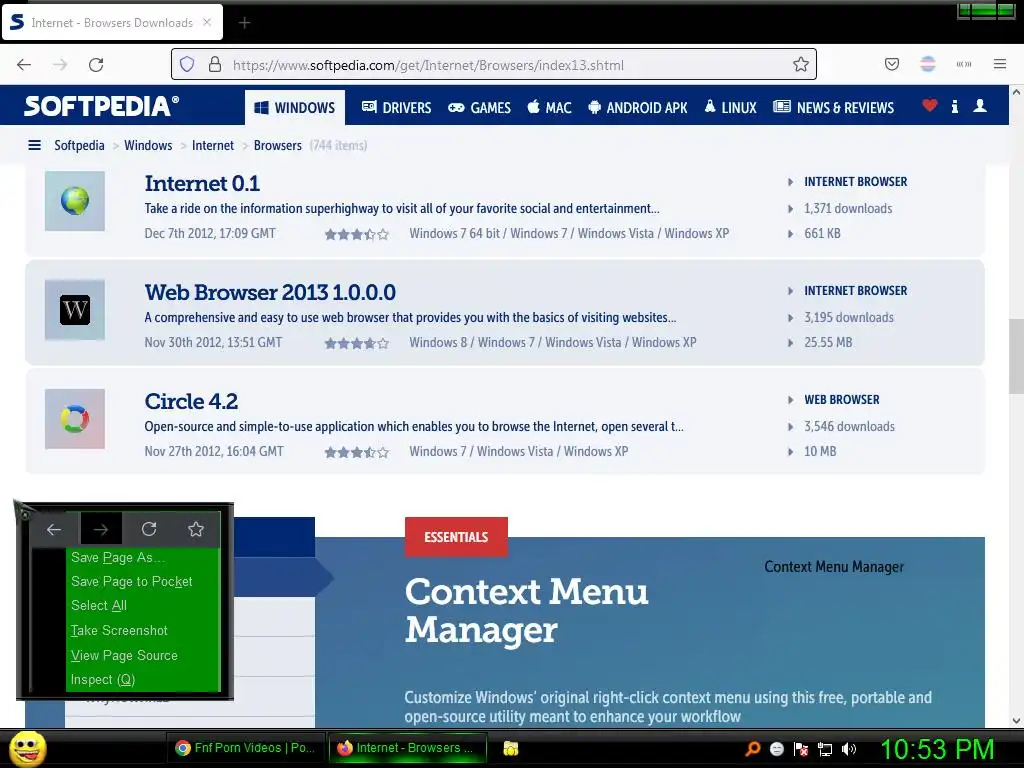This screenshot has width=1024, height=768.
Task: Open the Softpedia user account icon
Action: (x=980, y=106)
